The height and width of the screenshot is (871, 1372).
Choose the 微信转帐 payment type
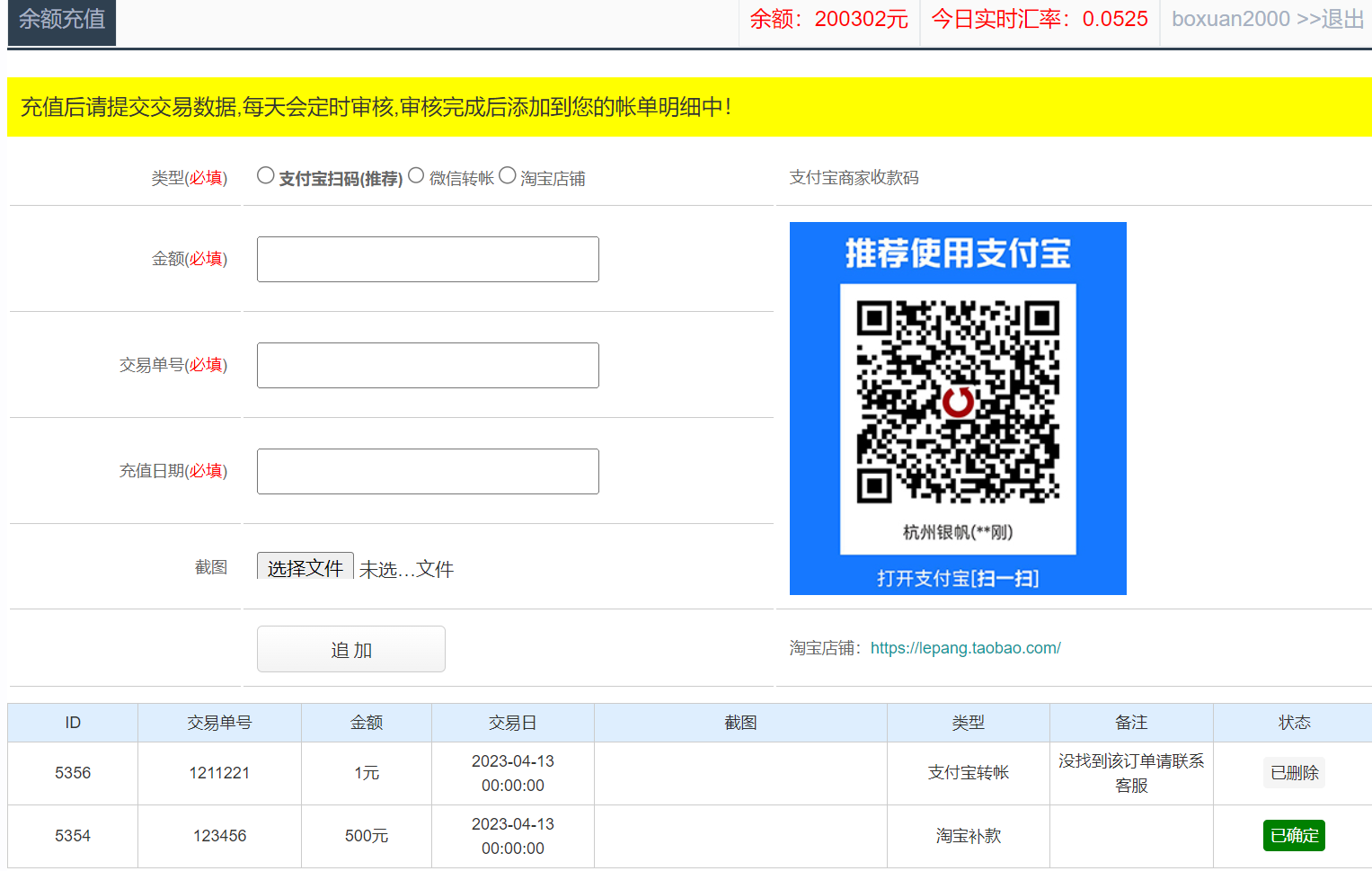[416, 176]
